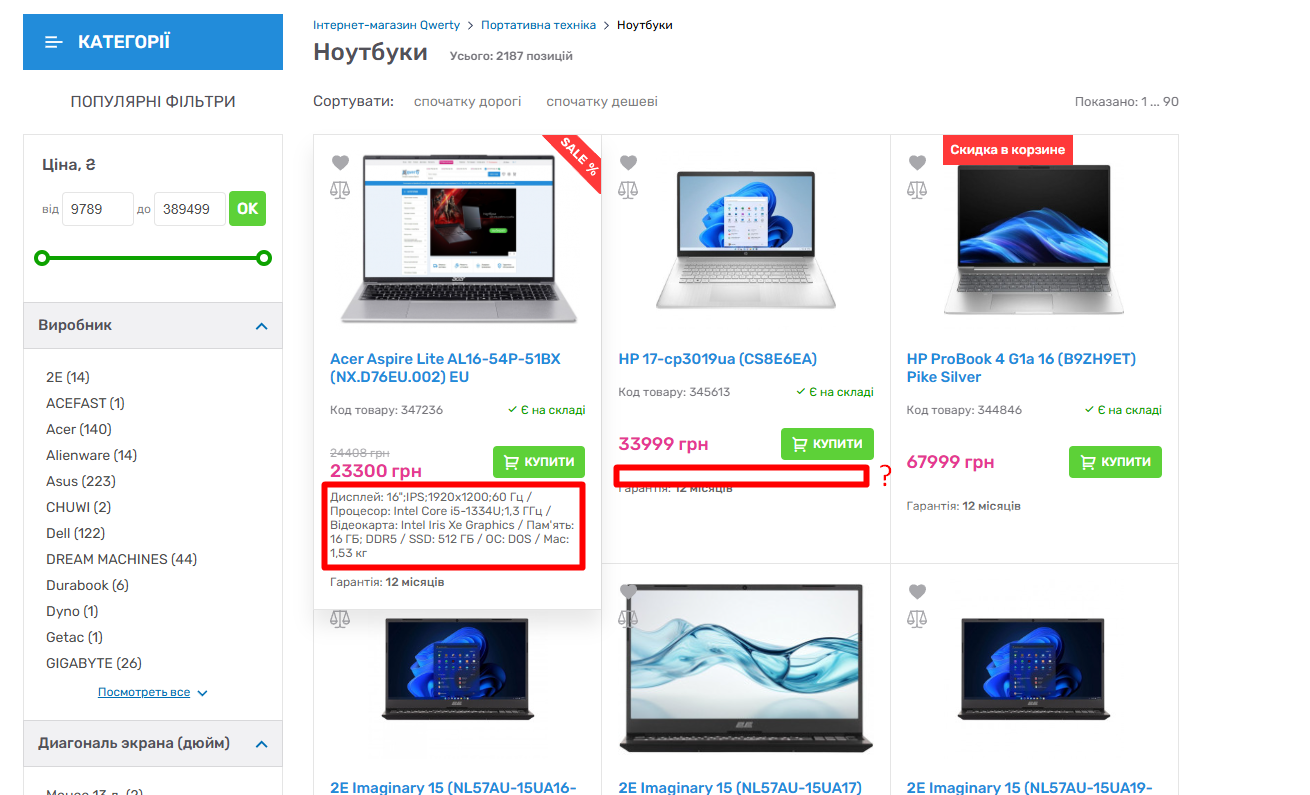The width and height of the screenshot is (1310, 795).
Task: Compare Acer Aspire Lite using scales icon
Action: point(340,189)
